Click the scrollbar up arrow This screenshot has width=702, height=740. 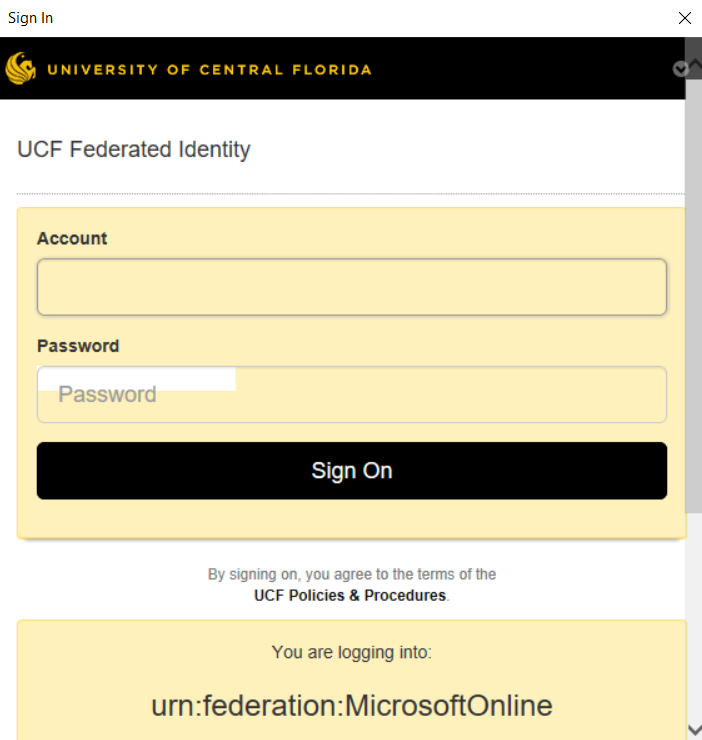click(694, 63)
